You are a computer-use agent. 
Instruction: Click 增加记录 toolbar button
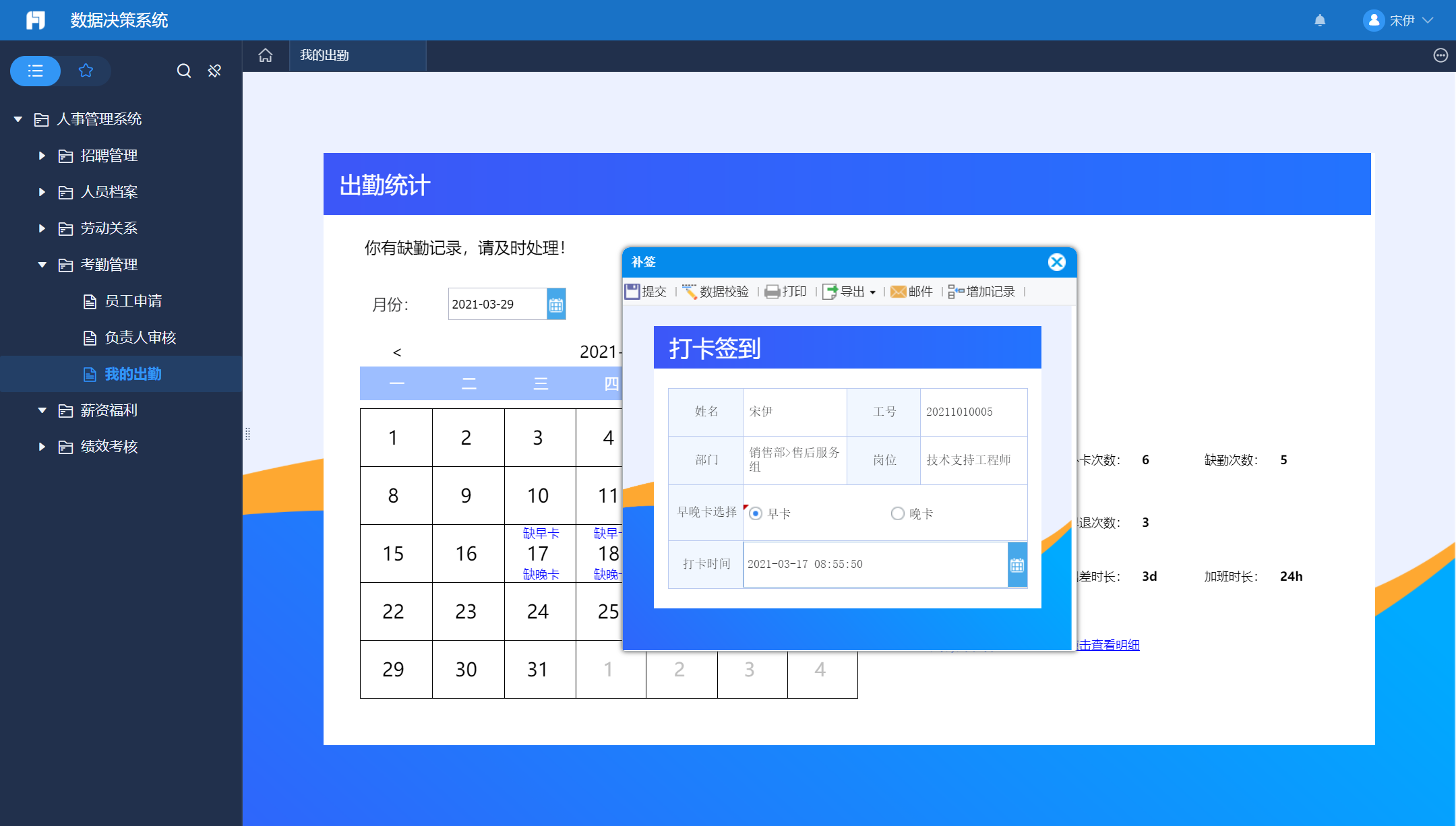click(982, 292)
